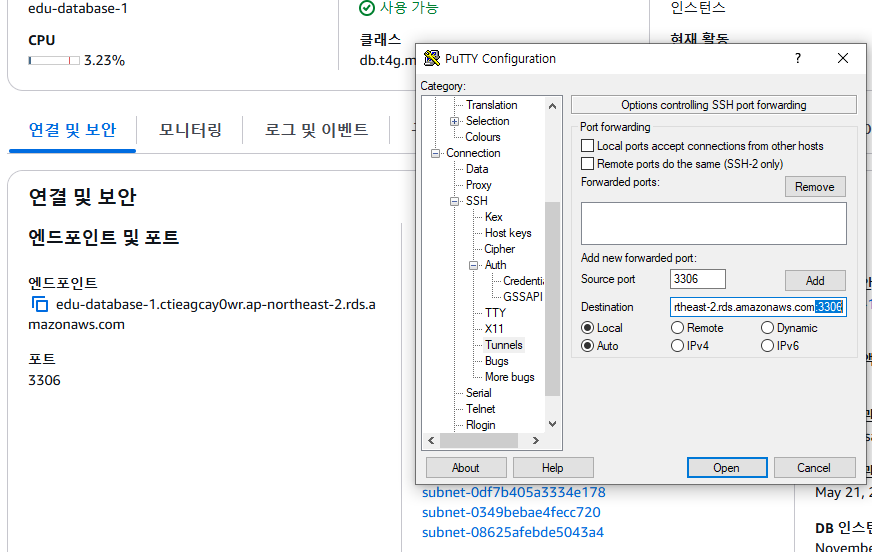872x552 pixels.
Task: Click the CPU usage bar for edu-database-1
Action: coord(54,60)
